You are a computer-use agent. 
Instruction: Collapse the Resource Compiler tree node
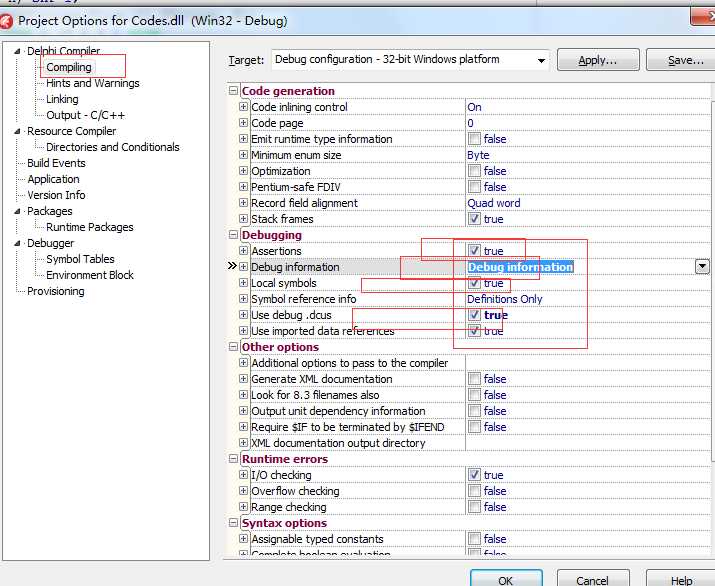pos(17,131)
